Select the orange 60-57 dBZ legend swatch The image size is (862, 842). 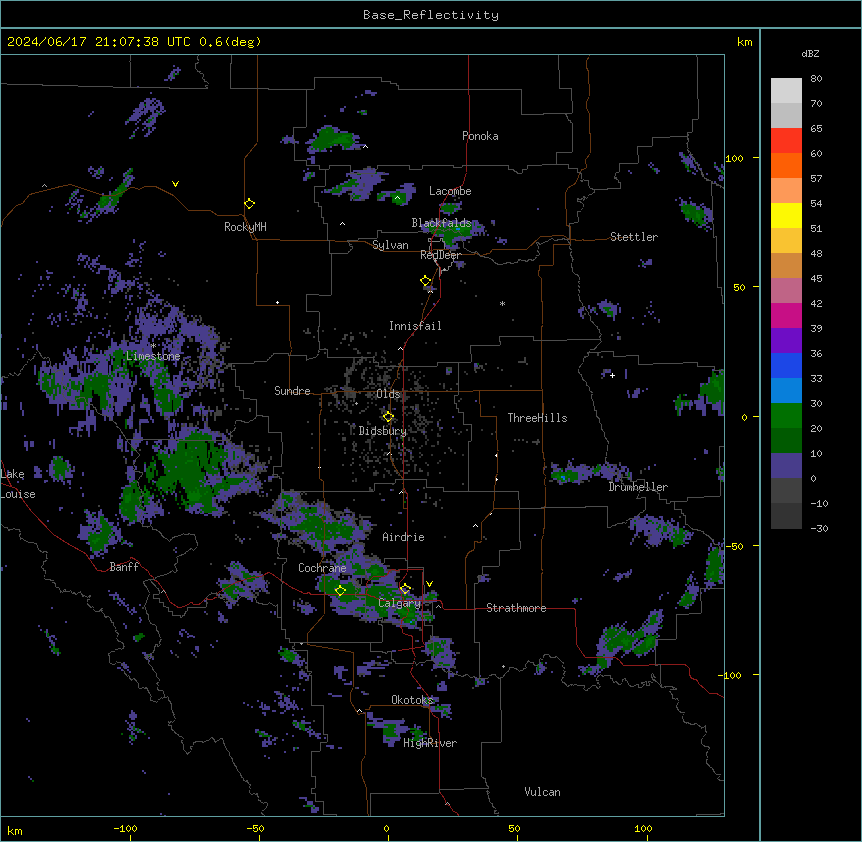[x=786, y=165]
